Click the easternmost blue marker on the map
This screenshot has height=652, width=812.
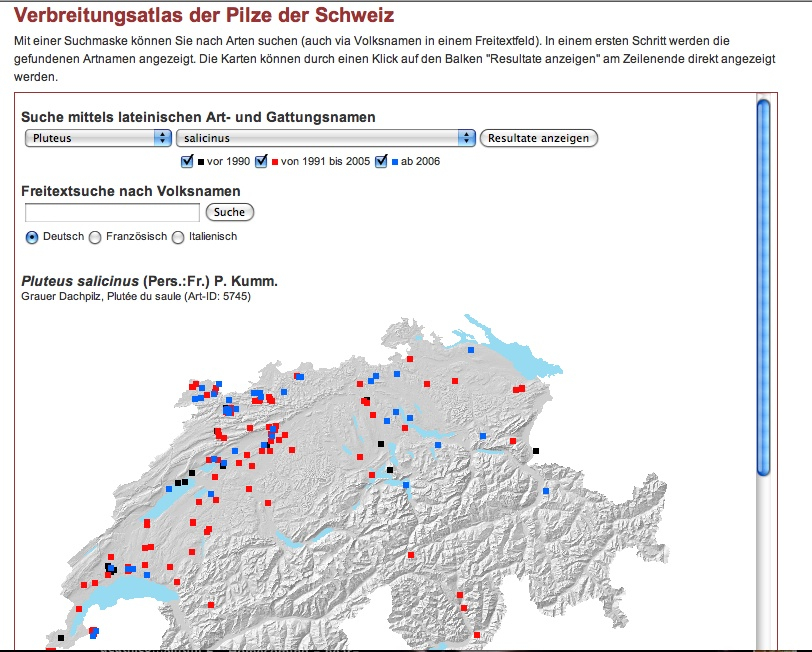546,491
